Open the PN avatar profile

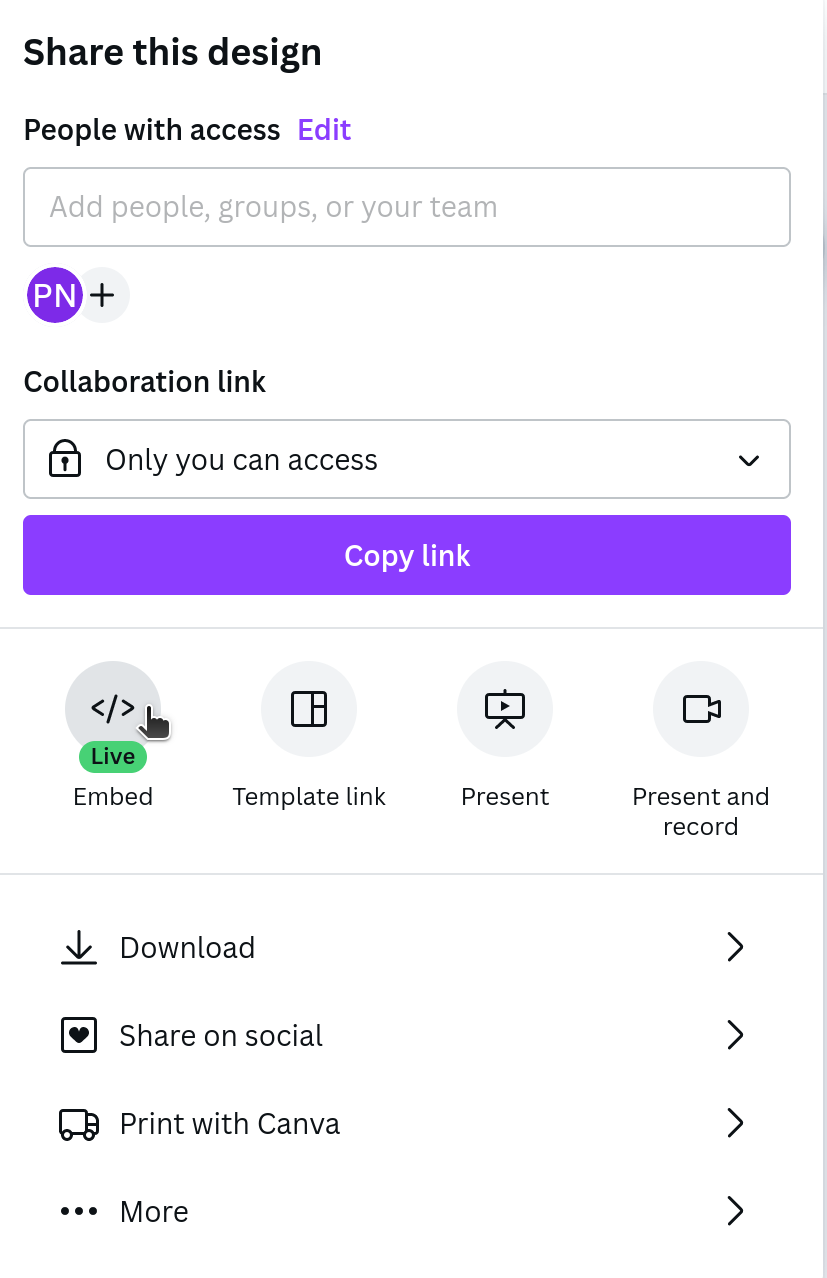[54, 295]
